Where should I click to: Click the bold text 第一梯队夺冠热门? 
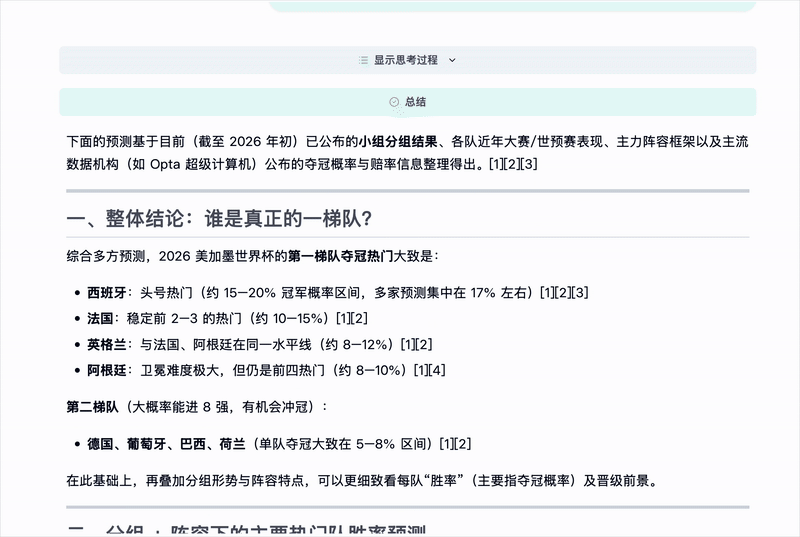(x=341, y=256)
